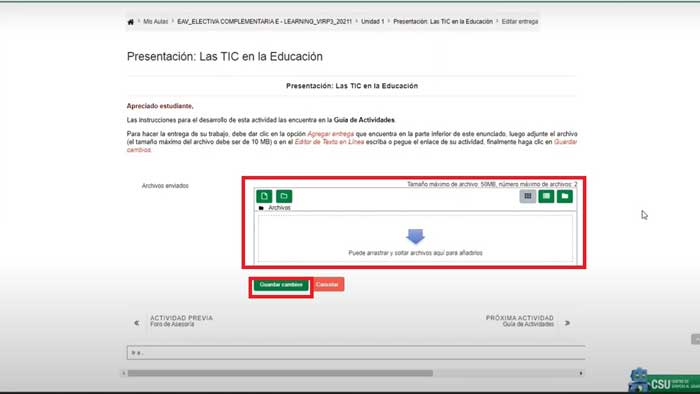
Task: Click the scrollbar right arrow
Action: (581, 373)
